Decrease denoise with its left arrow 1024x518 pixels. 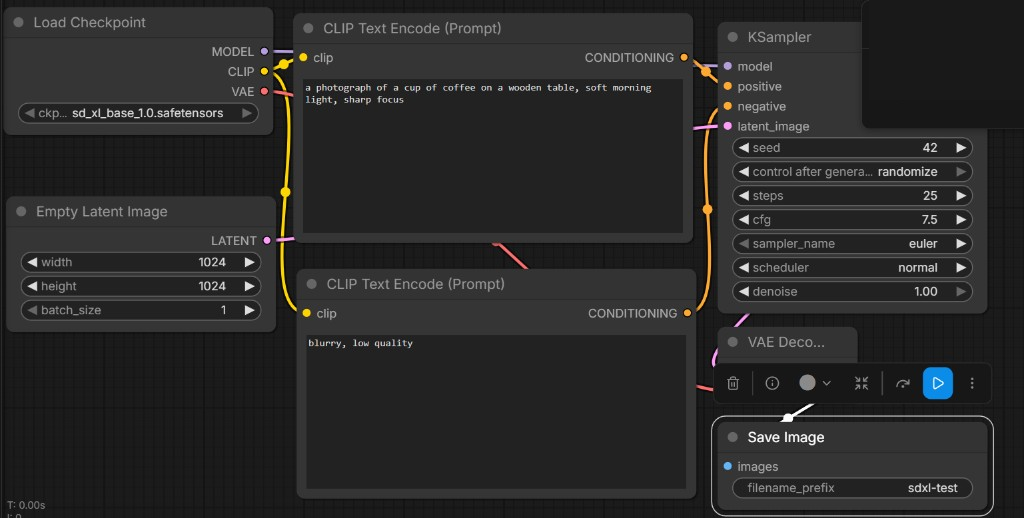click(x=743, y=292)
